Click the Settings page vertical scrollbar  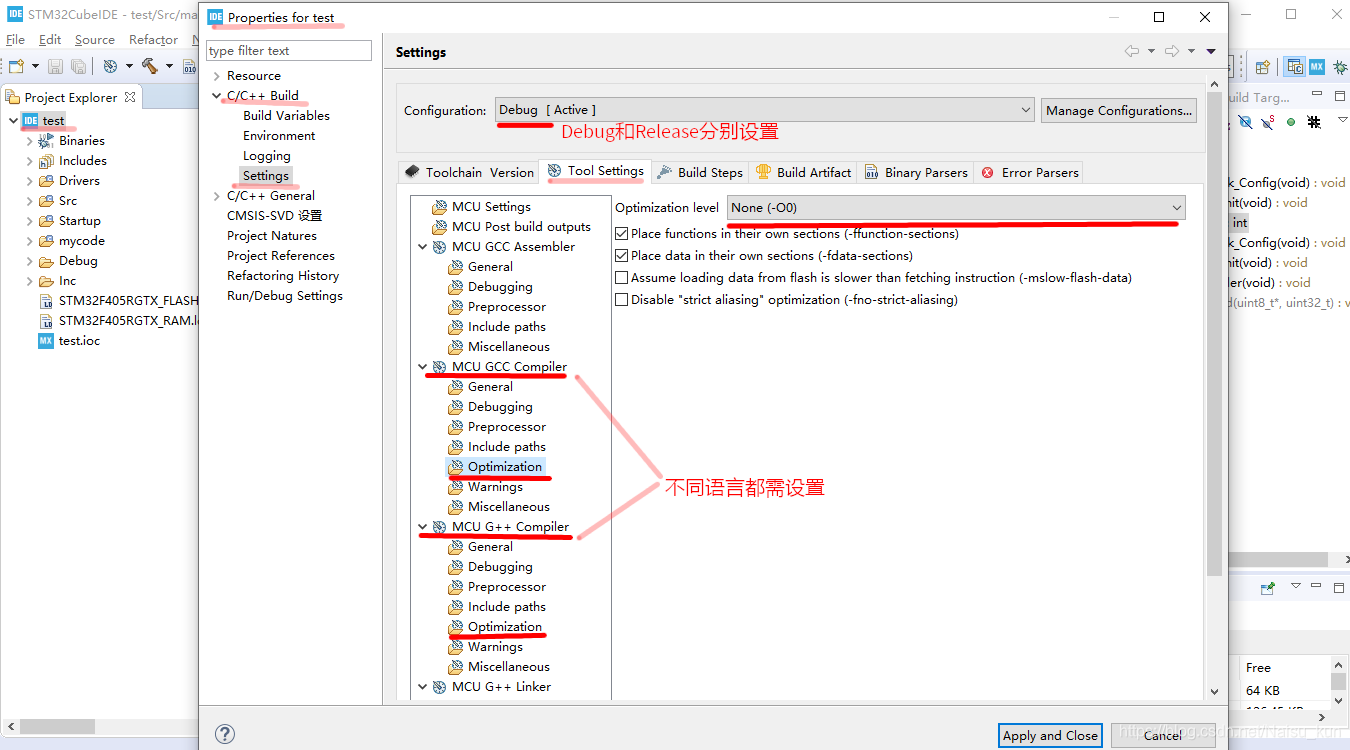click(x=1214, y=335)
